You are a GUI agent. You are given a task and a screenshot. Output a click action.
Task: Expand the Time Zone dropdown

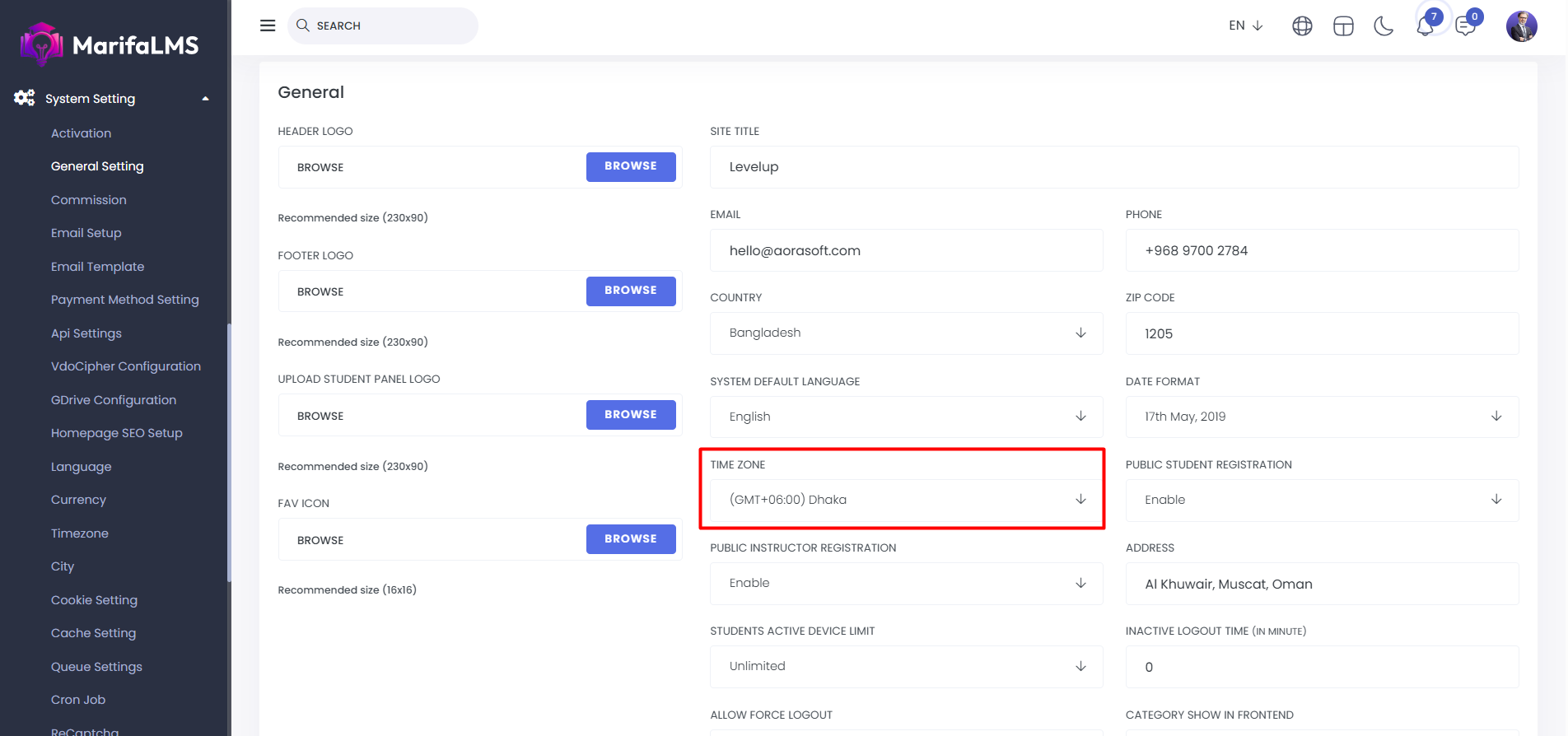[x=906, y=500]
